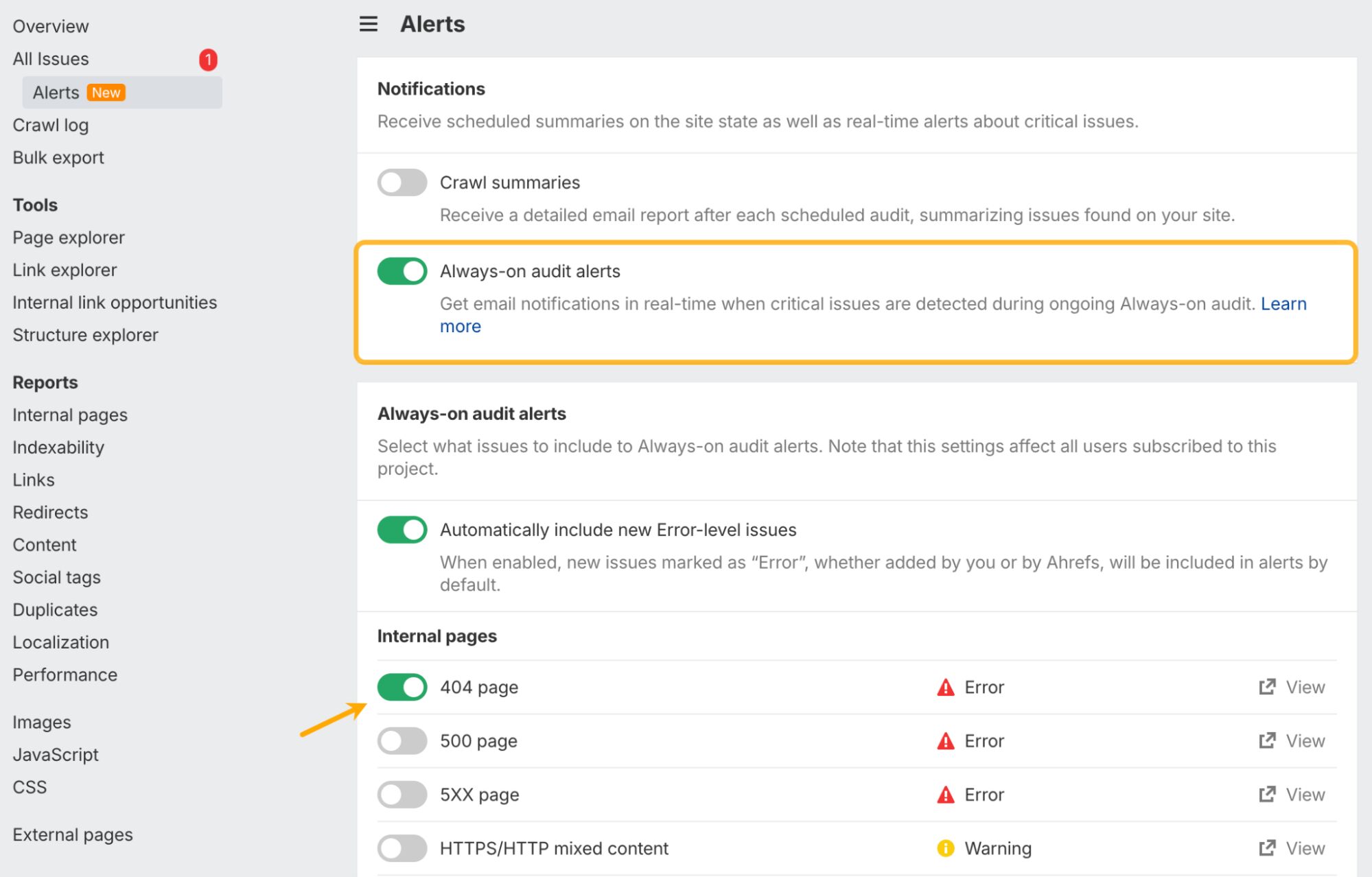Turn off automatically include new Error-level issues

[x=402, y=530]
